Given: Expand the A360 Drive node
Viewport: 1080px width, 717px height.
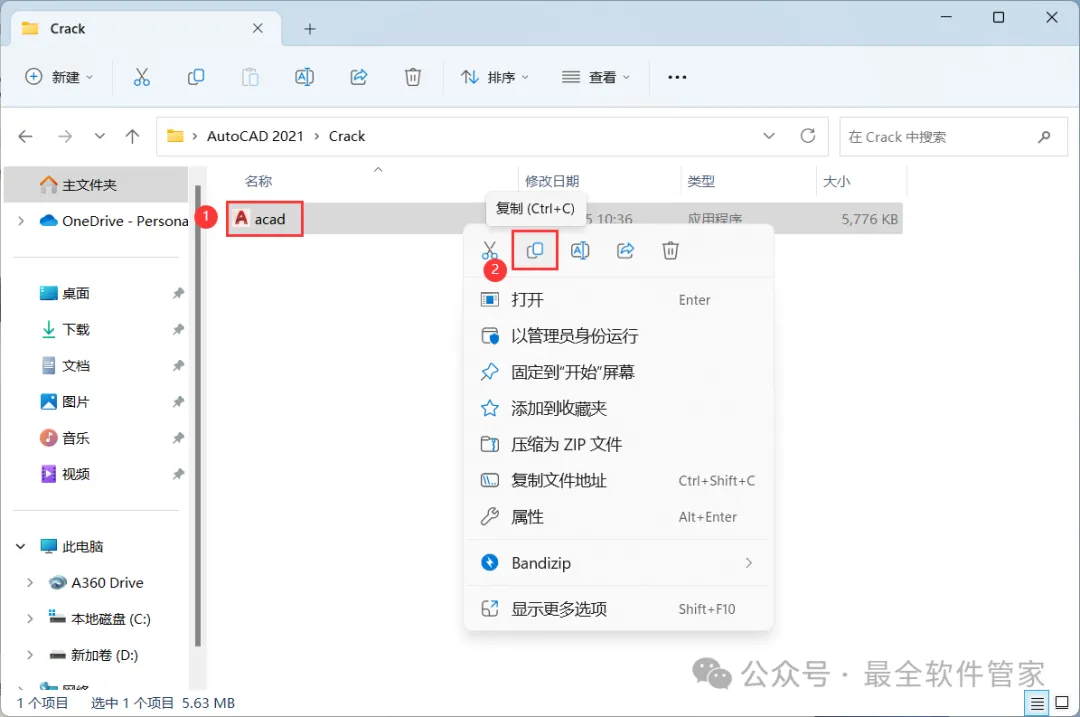Looking at the screenshot, I should pos(30,583).
